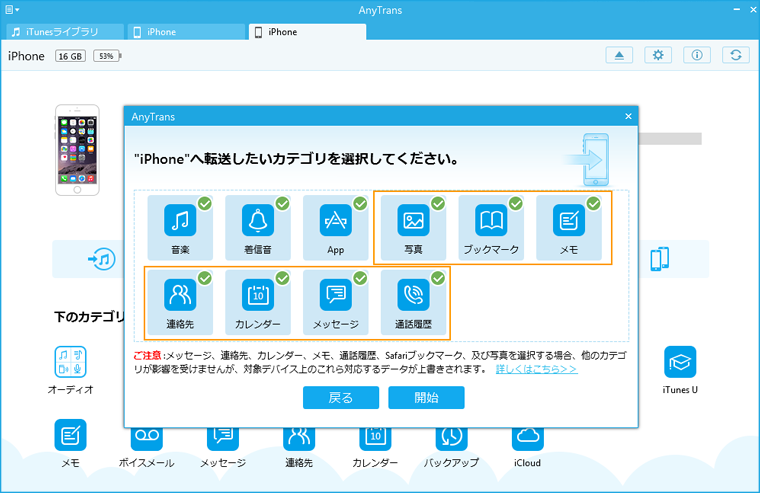This screenshot has width=760, height=493.
Task: Select the カレンダー calendar tile in the dialog
Action: [257, 302]
